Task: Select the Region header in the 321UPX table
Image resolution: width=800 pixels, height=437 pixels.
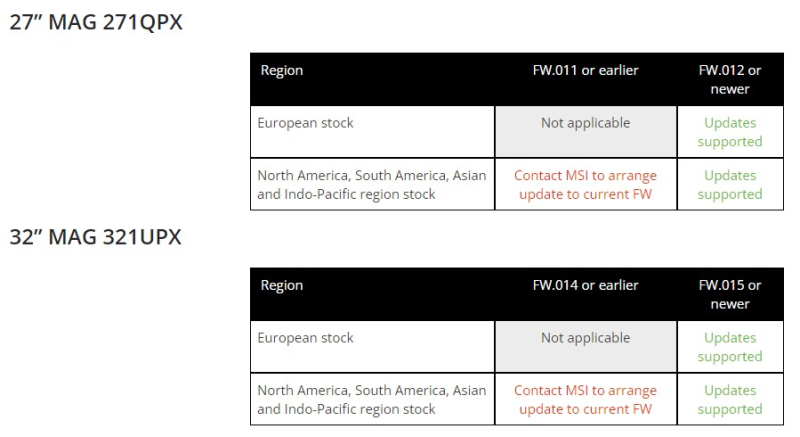Action: 282,286
